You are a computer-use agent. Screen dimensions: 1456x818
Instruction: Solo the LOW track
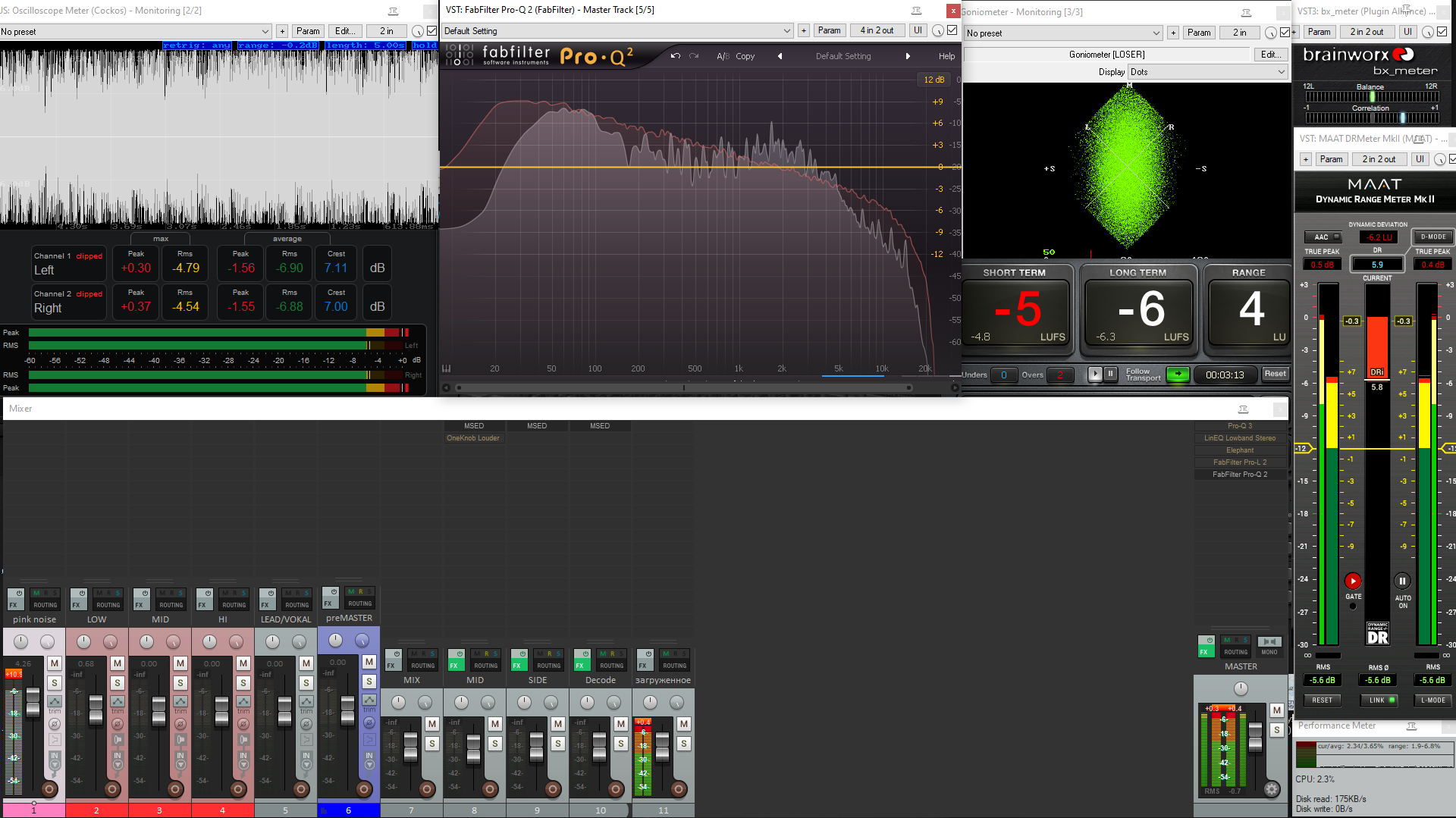pos(118,682)
